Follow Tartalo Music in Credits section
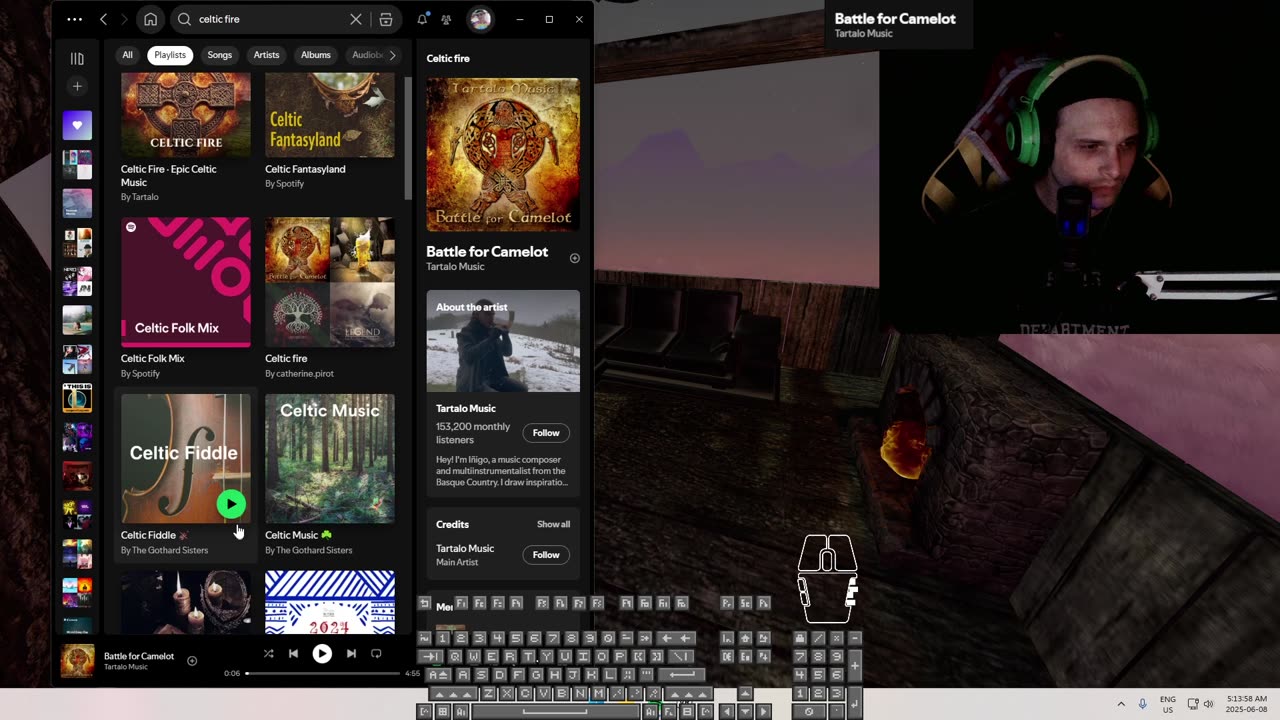The width and height of the screenshot is (1280, 720). click(546, 555)
